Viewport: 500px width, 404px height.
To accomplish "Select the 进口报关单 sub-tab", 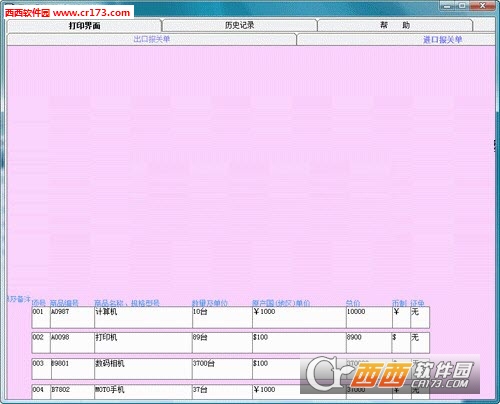I will click(x=396, y=40).
